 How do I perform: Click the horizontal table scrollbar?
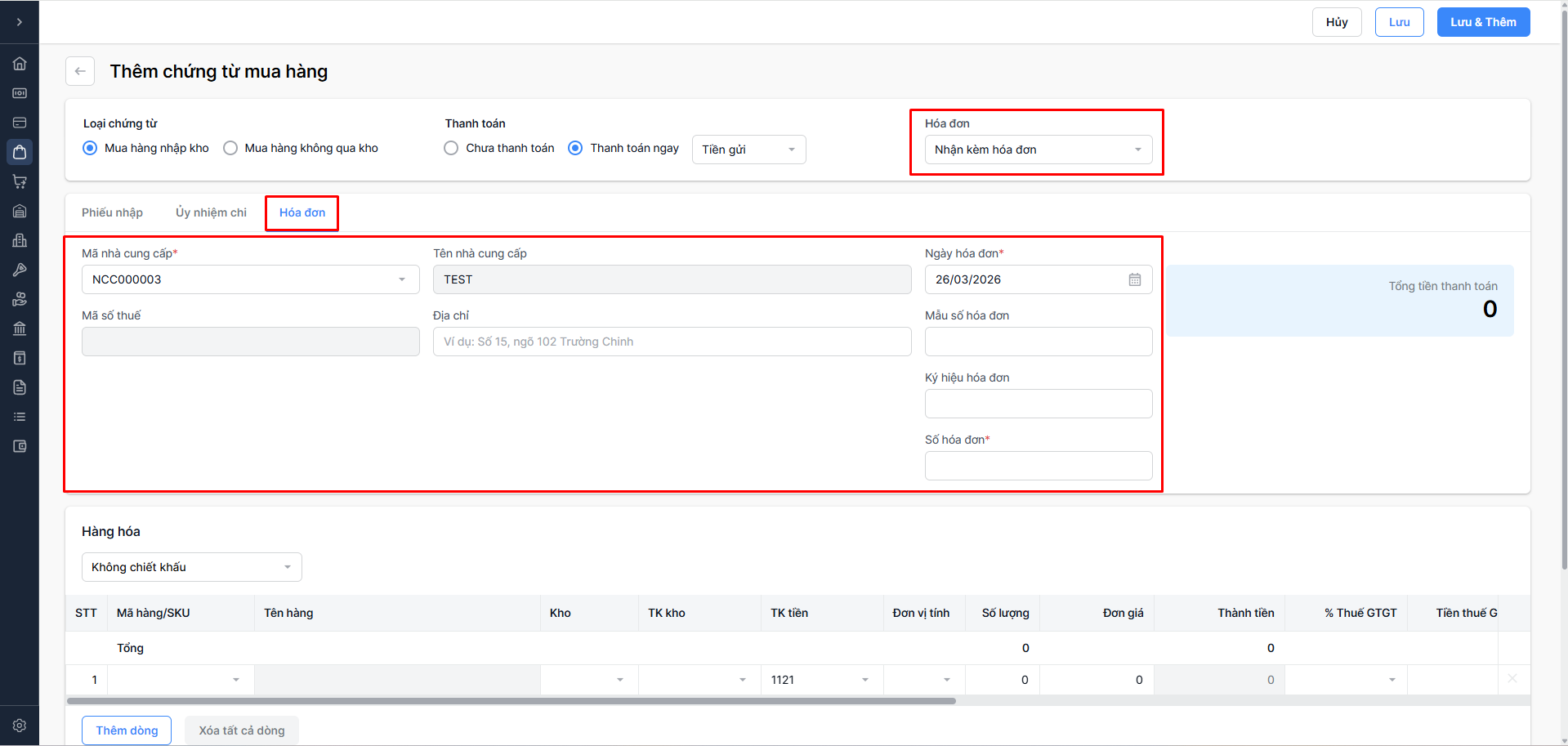511,701
